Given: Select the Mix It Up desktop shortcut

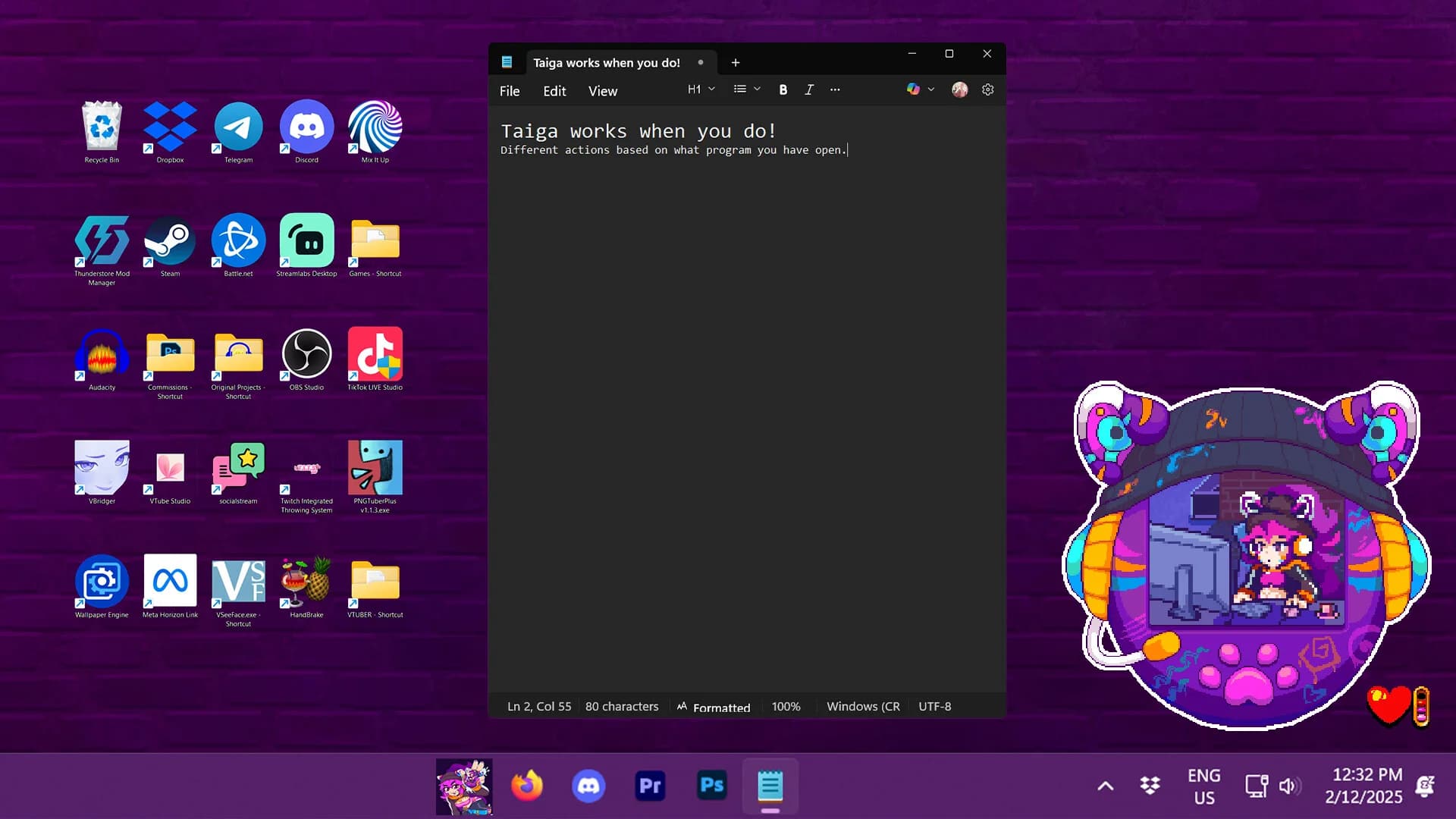Looking at the screenshot, I should pyautogui.click(x=375, y=132).
